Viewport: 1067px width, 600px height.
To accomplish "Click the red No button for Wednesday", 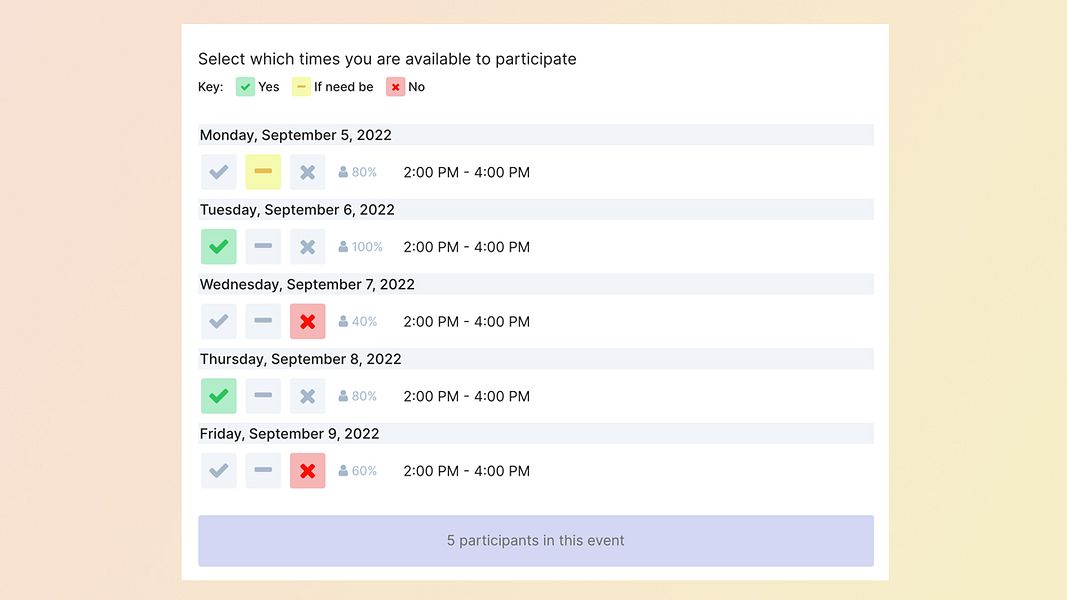I will (x=307, y=322).
